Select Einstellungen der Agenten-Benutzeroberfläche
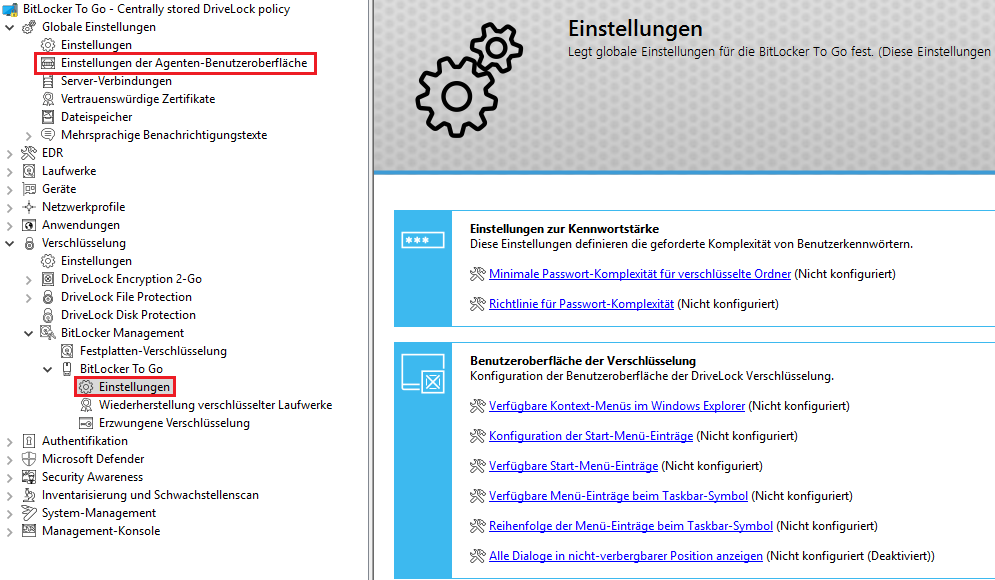The image size is (995, 580). 184,63
